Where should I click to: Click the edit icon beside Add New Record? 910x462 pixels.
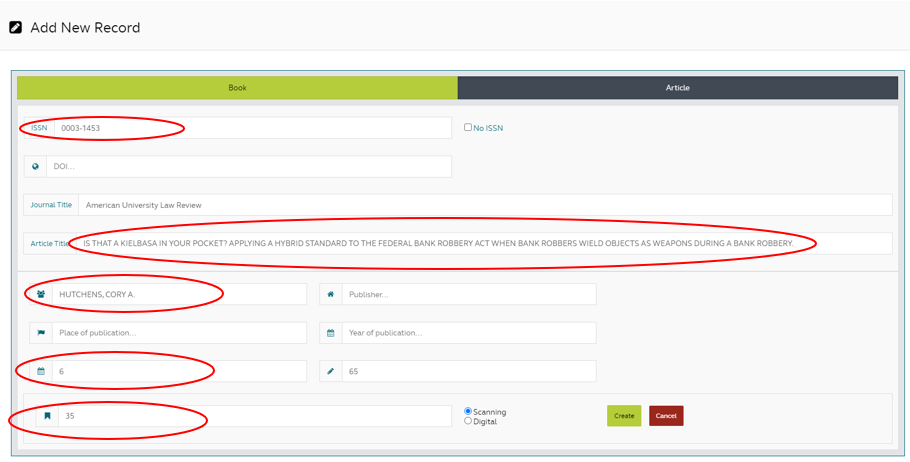(16, 28)
